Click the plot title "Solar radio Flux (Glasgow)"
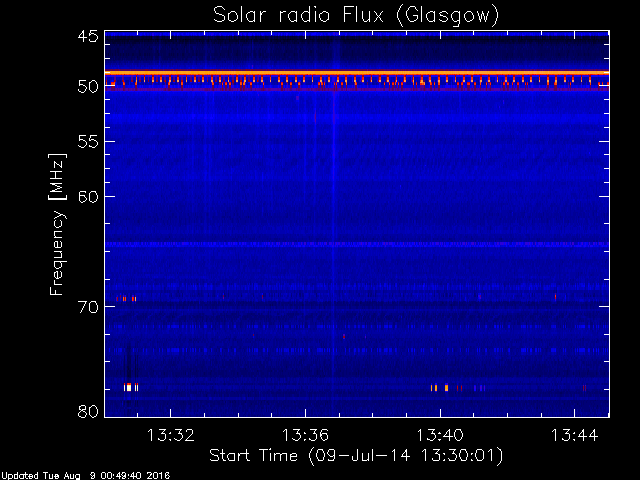 (356, 16)
